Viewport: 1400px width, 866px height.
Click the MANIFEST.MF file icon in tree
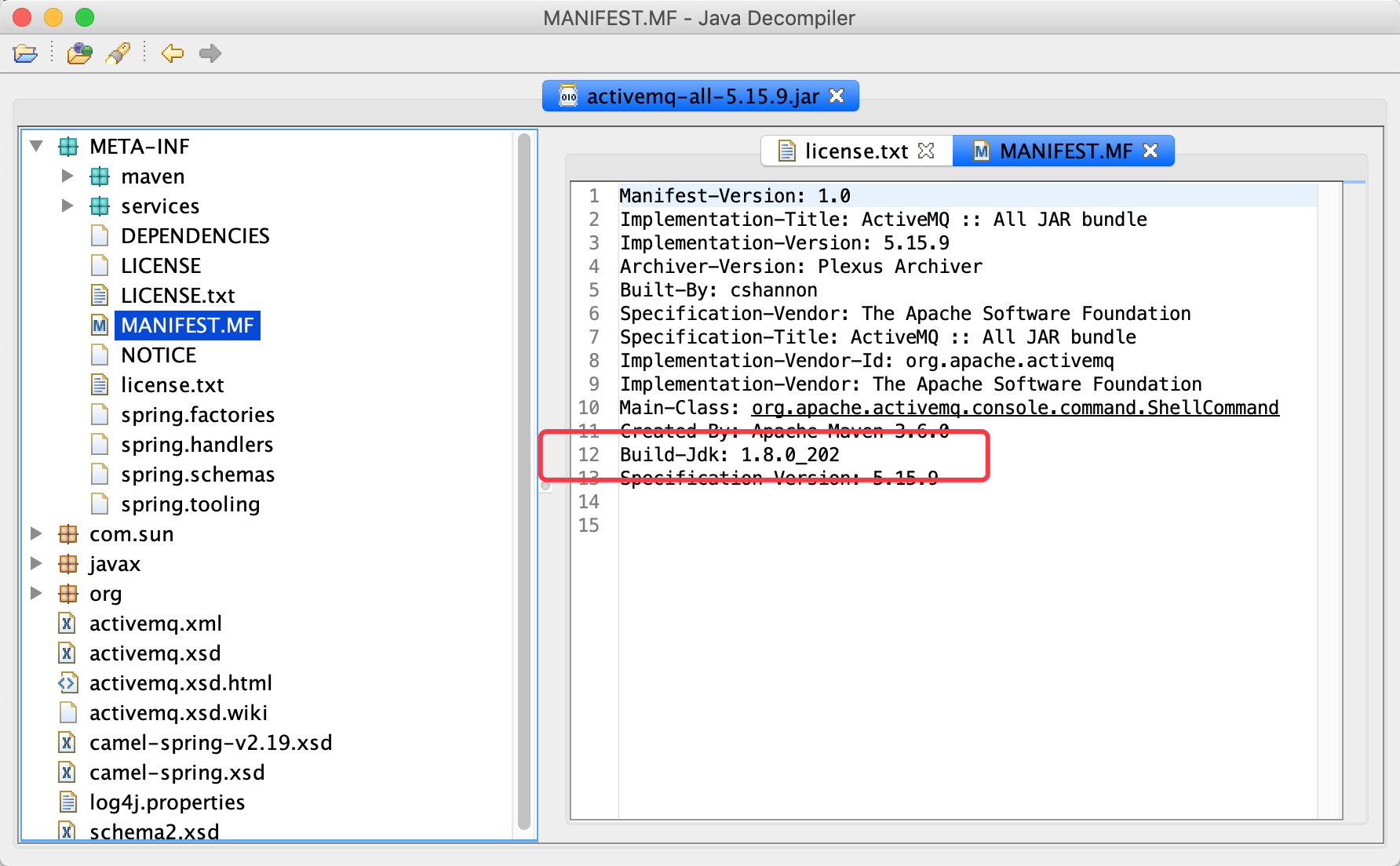click(x=100, y=326)
